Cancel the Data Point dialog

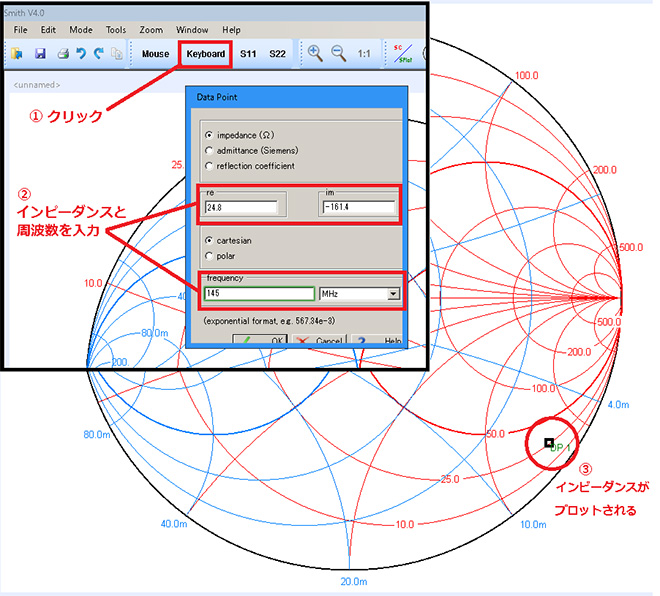[x=320, y=340]
